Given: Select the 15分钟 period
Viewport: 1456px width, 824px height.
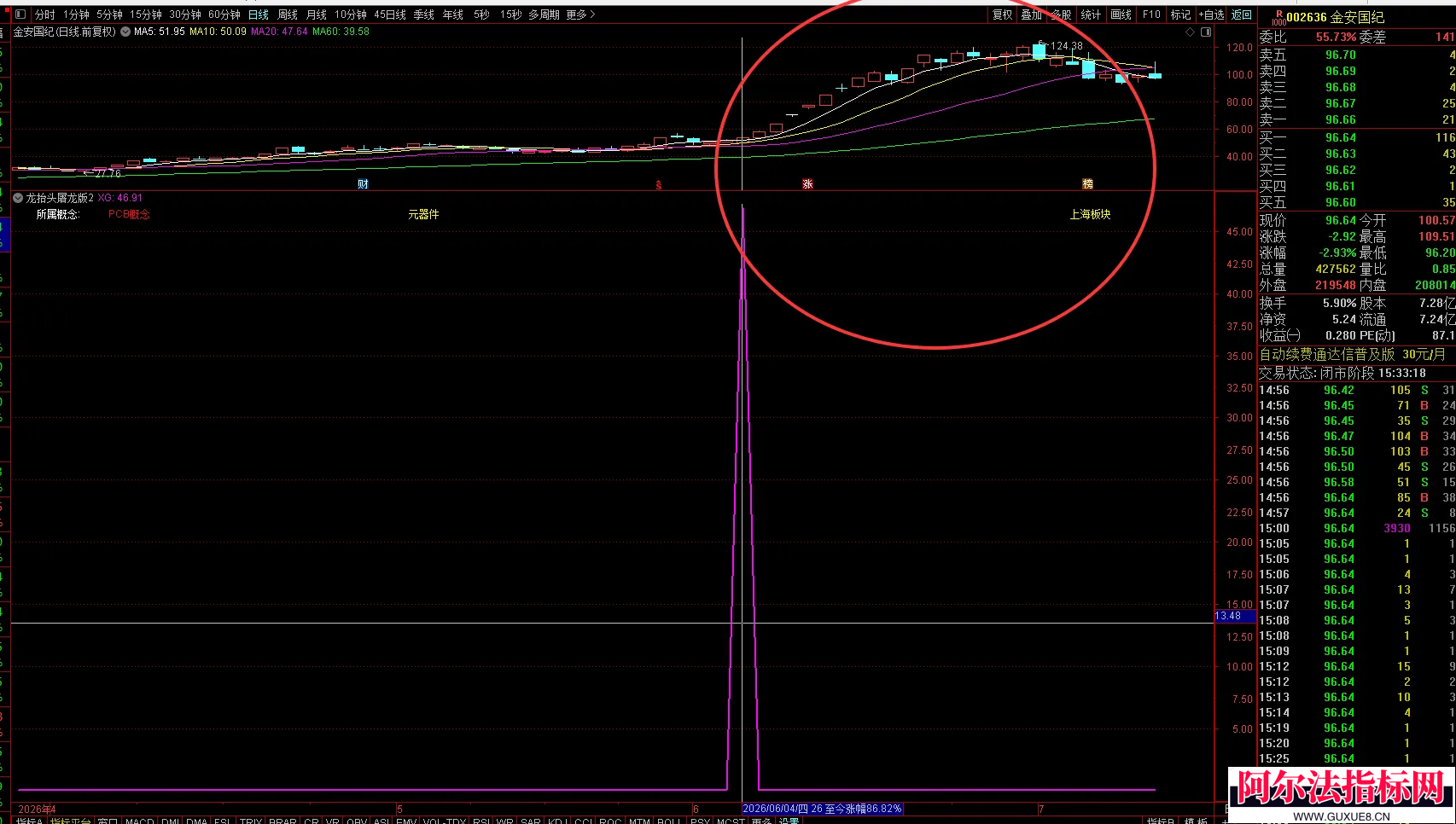Looking at the screenshot, I should coord(146,15).
